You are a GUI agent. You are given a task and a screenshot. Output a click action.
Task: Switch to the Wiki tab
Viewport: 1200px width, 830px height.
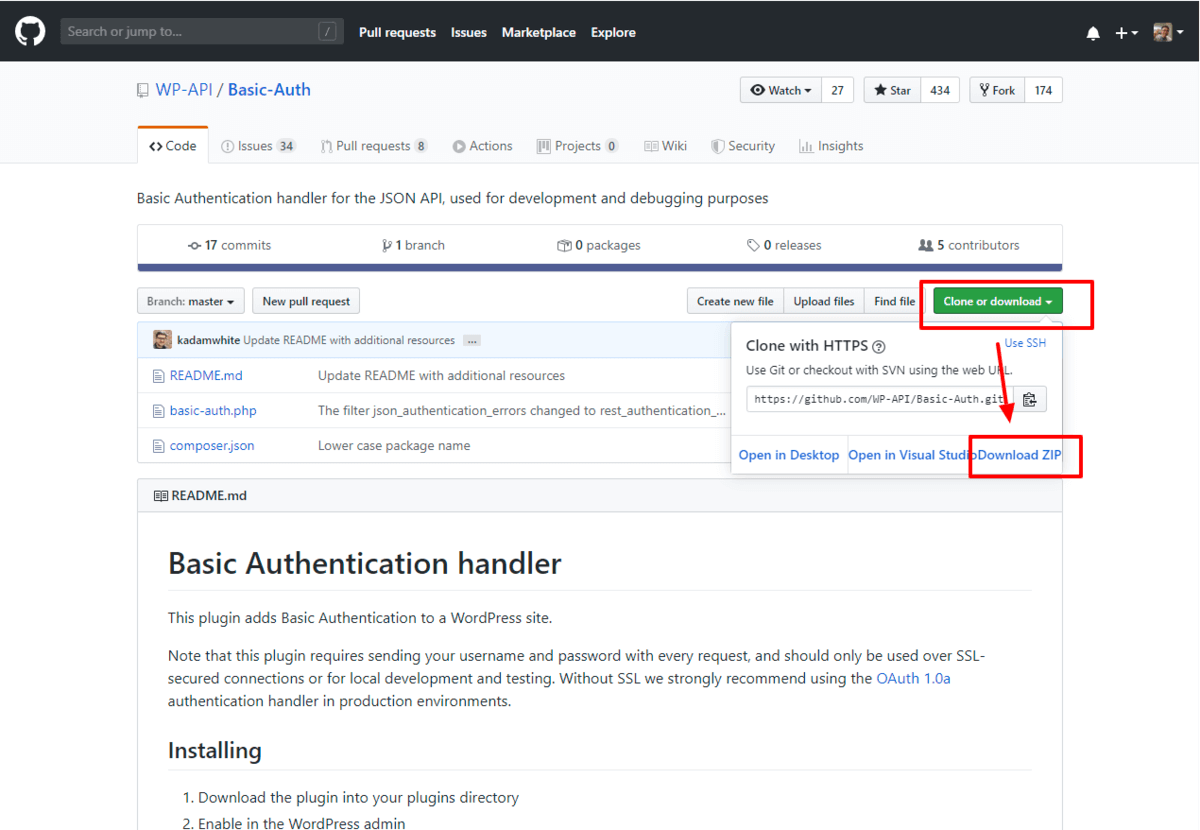pos(665,146)
